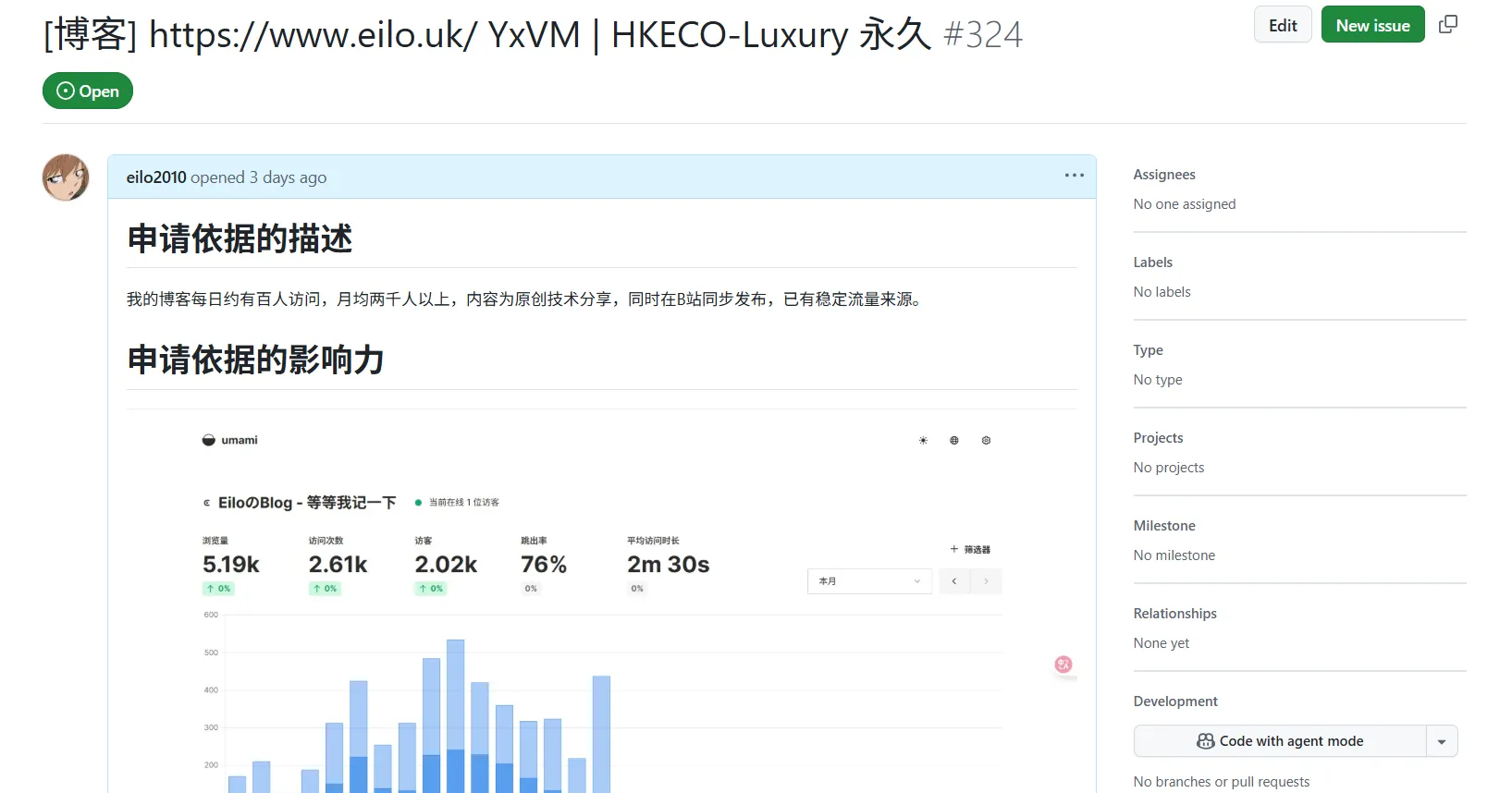Click the 'No labels' text
Viewport: 1512px width, 793px height.
(1162, 292)
